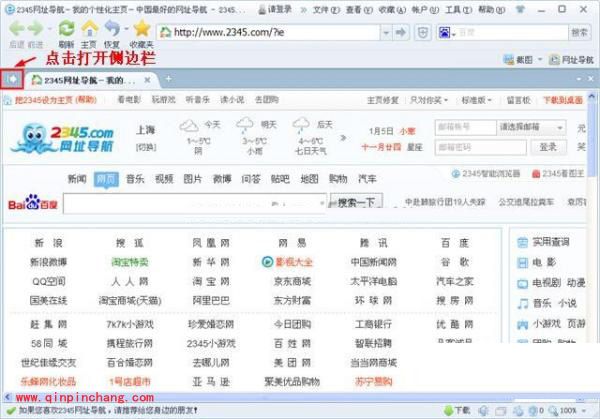600x419 pixels.
Task: Click the 影视大全 play icon
Action: coord(267,262)
